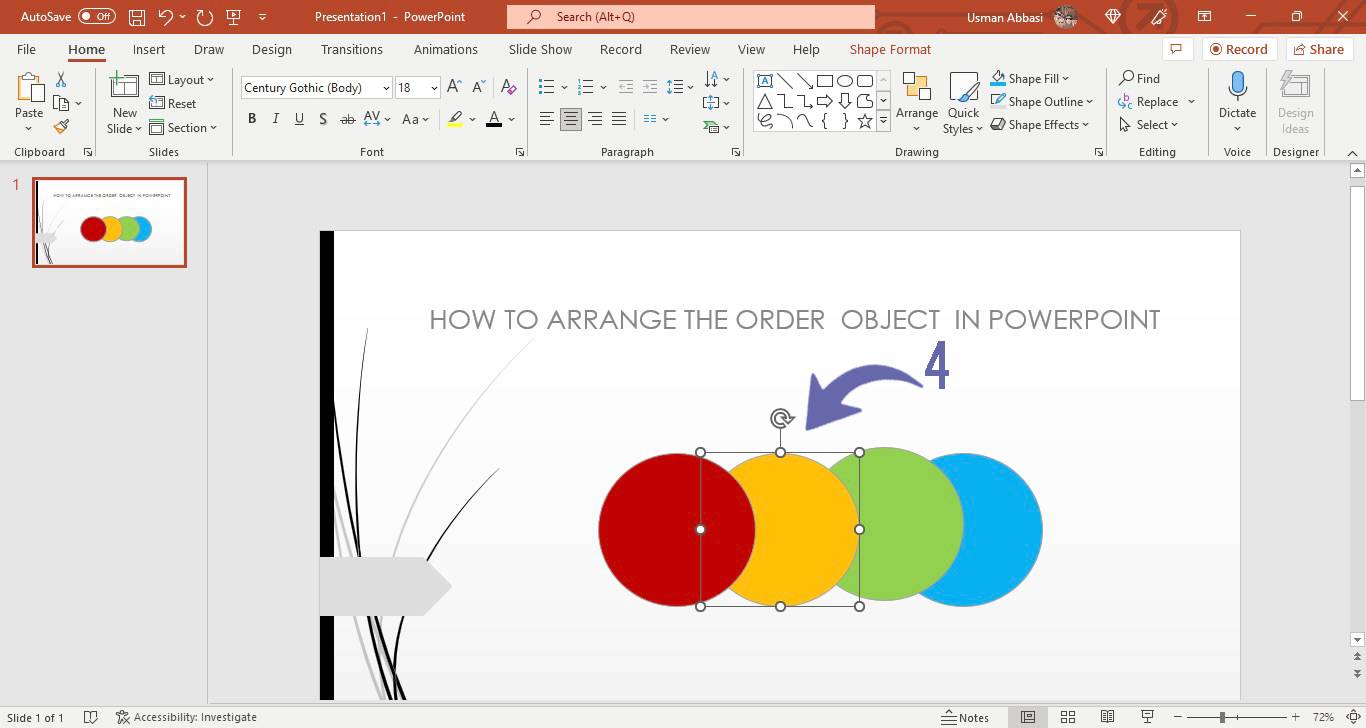Viewport: 1366px width, 728px height.
Task: Toggle AutoSave switch
Action: pyautogui.click(x=97, y=17)
